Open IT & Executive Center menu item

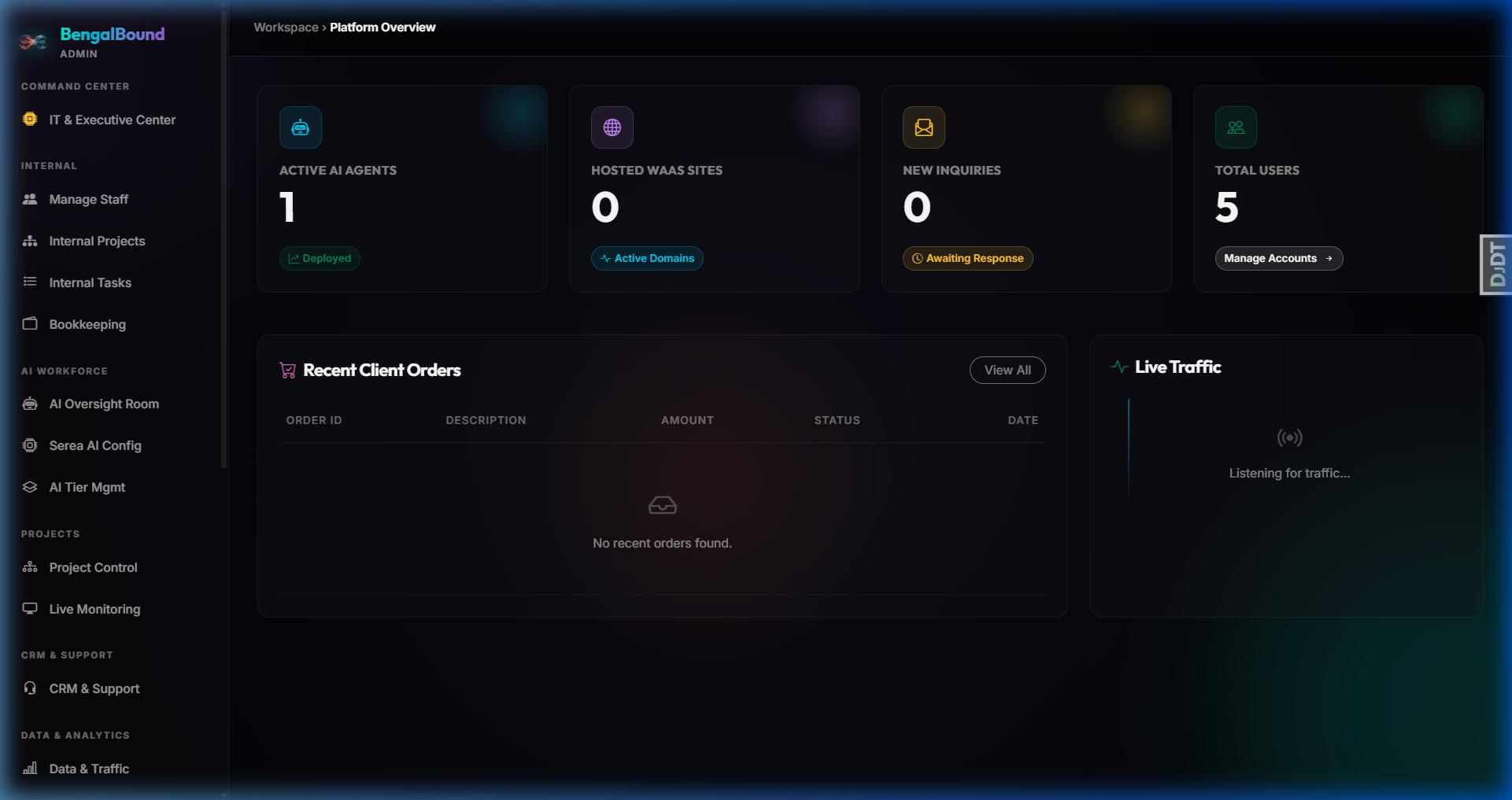pyautogui.click(x=112, y=120)
